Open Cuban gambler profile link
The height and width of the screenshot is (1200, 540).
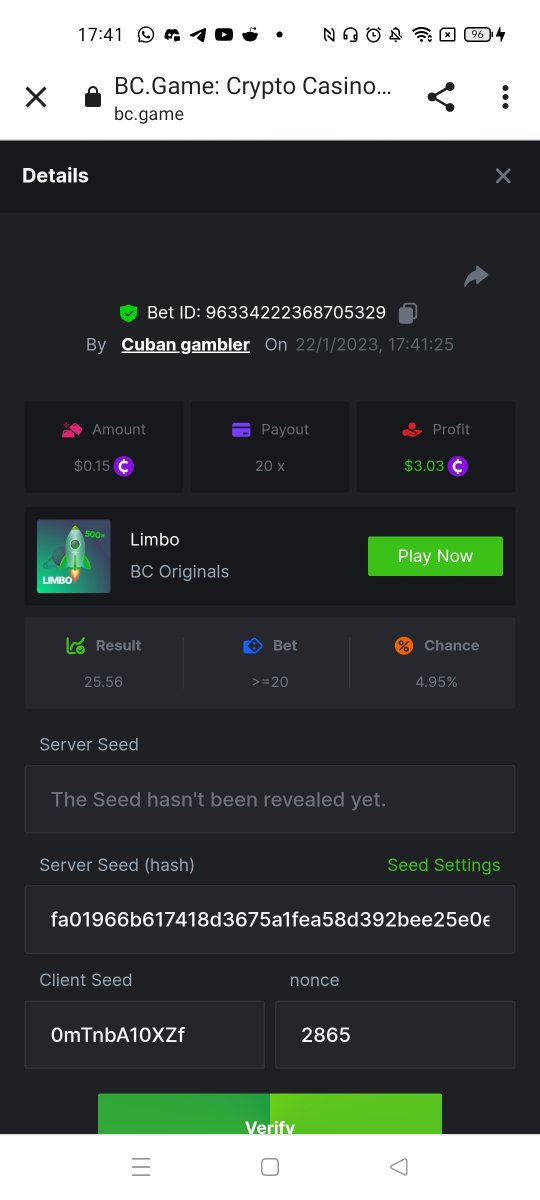click(x=186, y=345)
